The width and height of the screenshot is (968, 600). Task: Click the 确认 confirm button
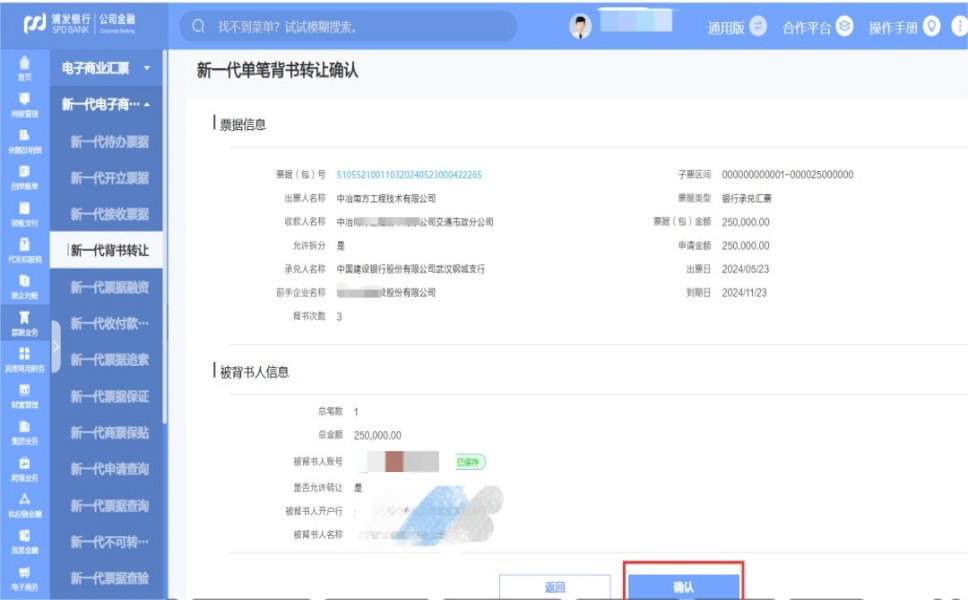683,587
